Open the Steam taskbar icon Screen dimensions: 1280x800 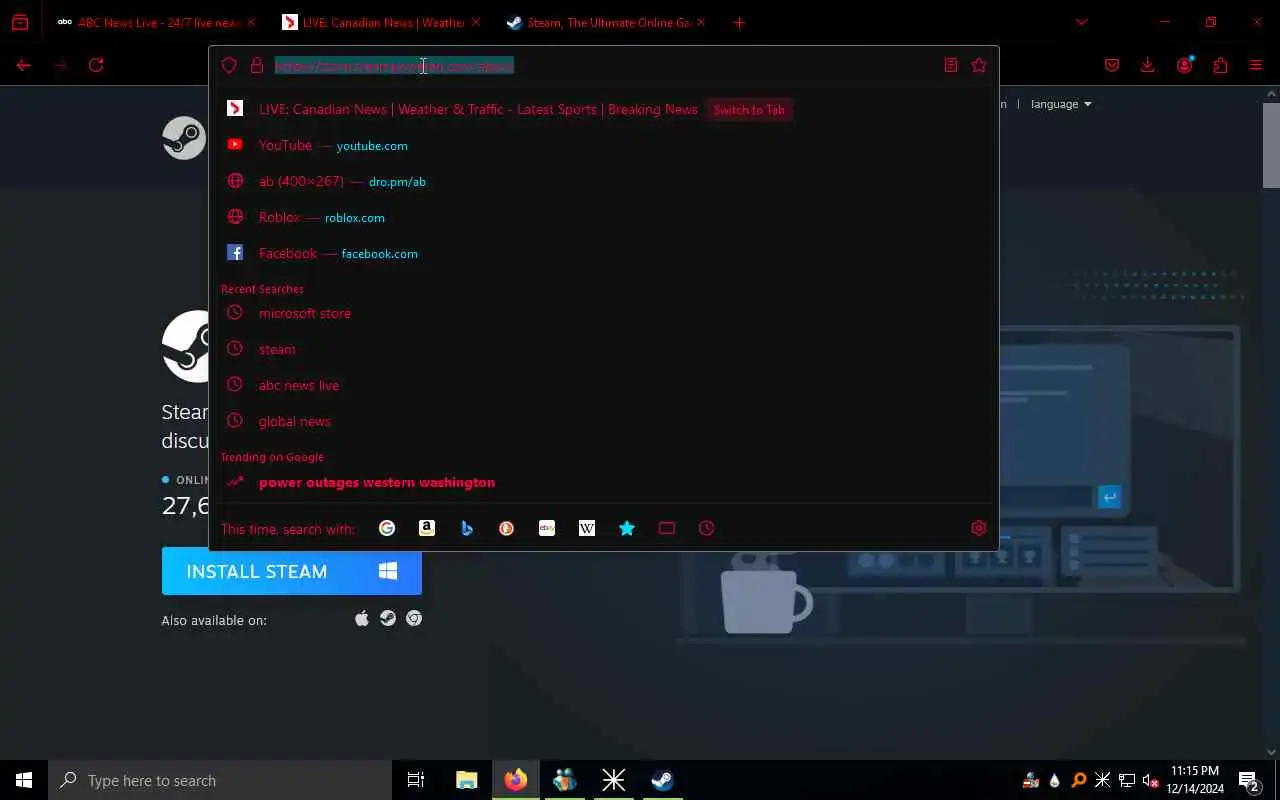pyautogui.click(x=662, y=780)
